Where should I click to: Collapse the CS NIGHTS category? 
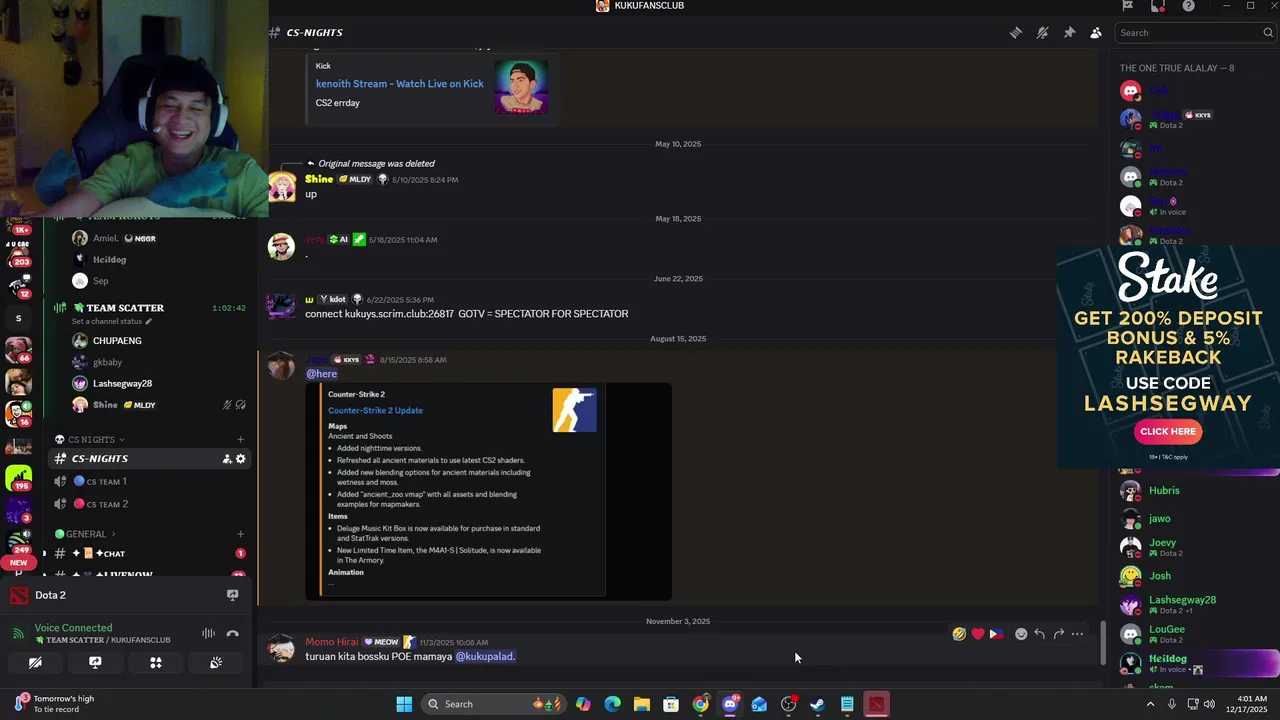pos(91,440)
